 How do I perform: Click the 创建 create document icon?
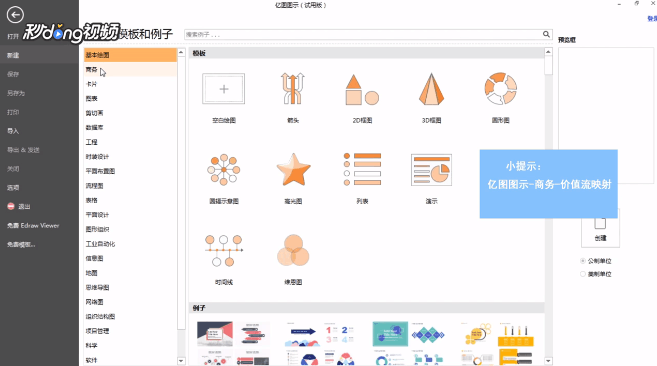click(x=600, y=228)
